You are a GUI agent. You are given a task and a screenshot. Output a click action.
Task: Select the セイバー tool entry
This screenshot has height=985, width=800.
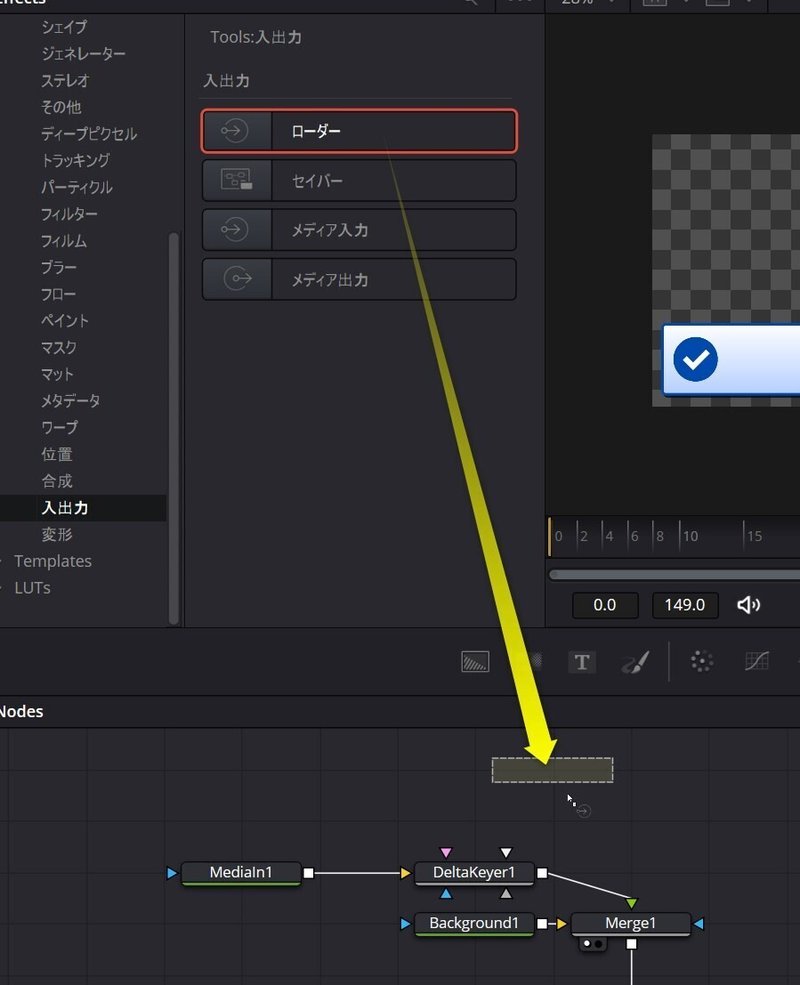359,180
